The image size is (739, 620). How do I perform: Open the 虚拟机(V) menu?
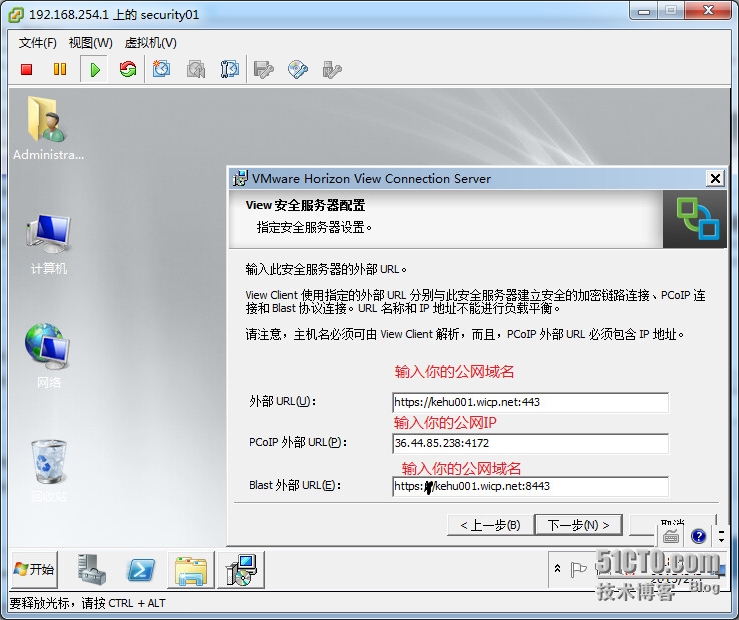pyautogui.click(x=150, y=43)
